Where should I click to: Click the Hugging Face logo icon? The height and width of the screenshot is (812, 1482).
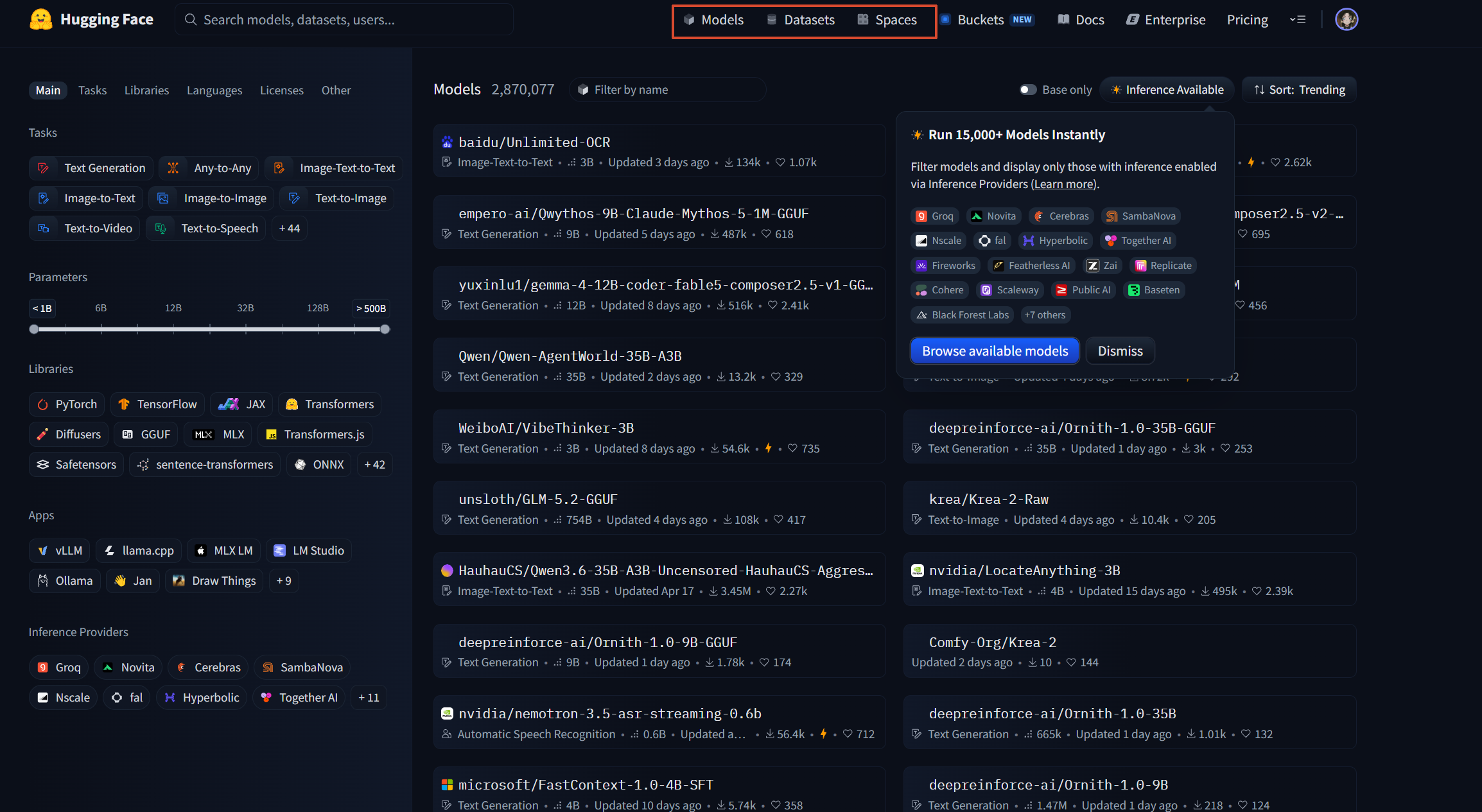click(x=40, y=19)
